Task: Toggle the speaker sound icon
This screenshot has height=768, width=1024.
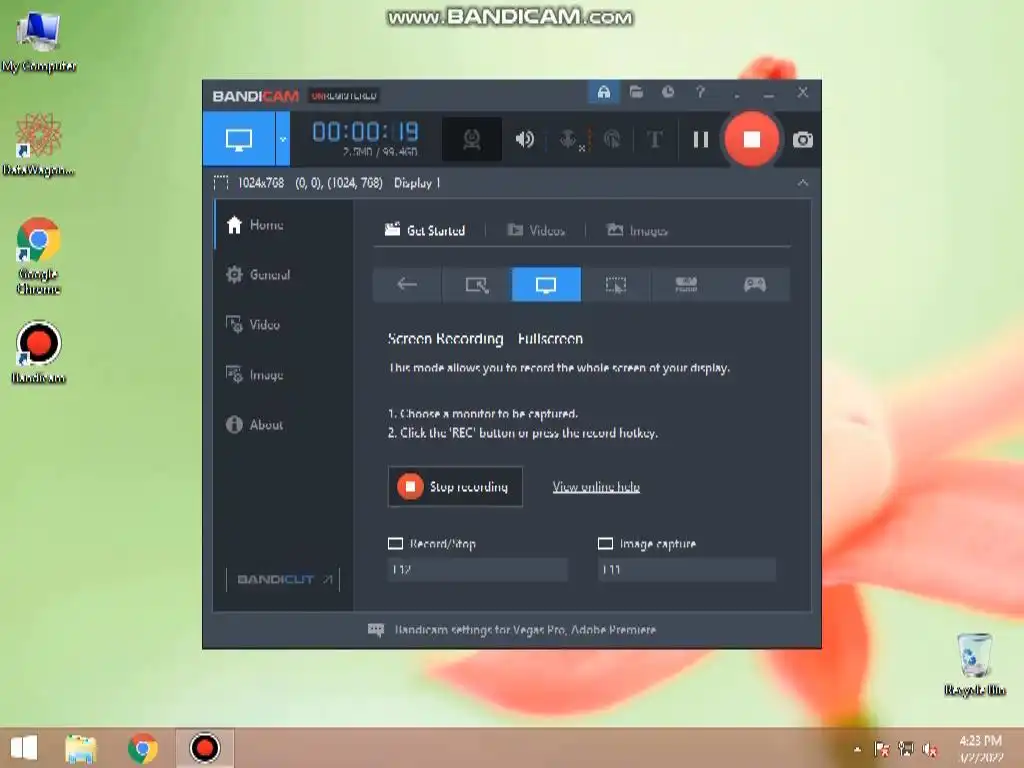Action: 524,139
